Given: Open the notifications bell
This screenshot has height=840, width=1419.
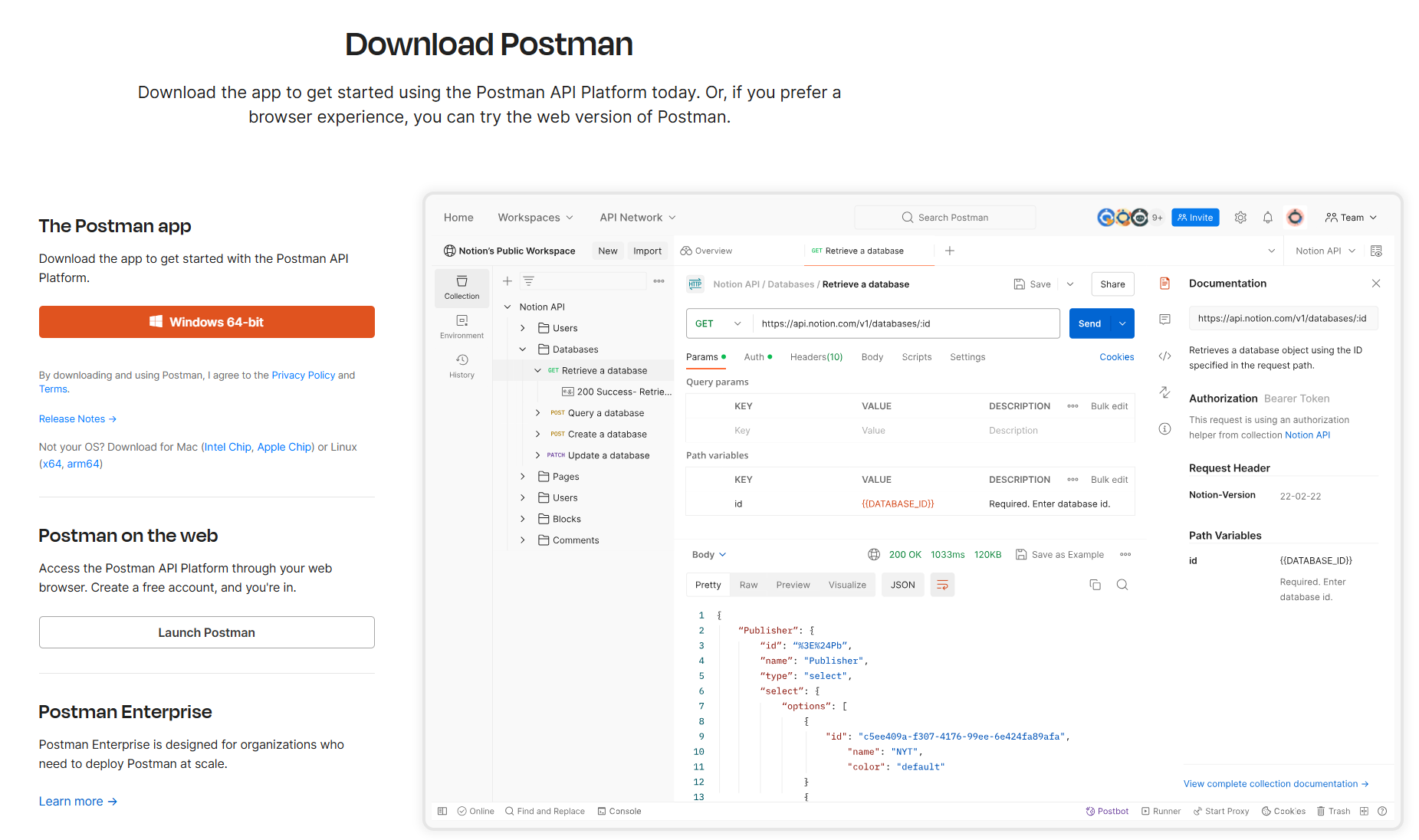Looking at the screenshot, I should pos(1268,218).
